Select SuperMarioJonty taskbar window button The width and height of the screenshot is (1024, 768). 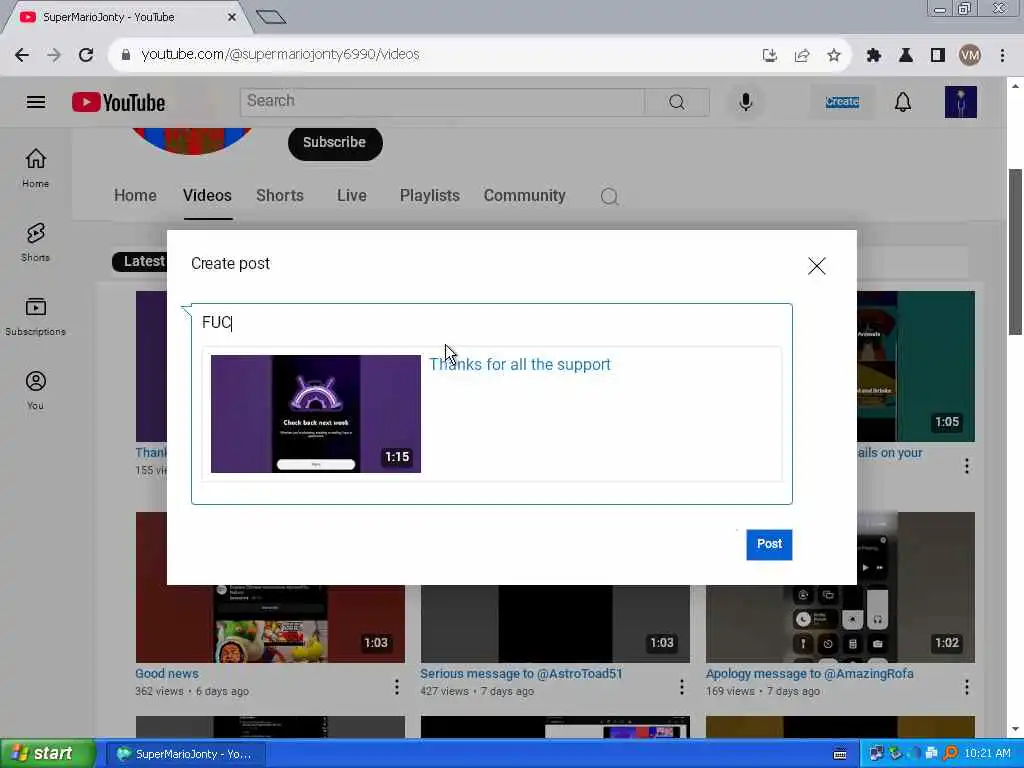pyautogui.click(x=184, y=754)
